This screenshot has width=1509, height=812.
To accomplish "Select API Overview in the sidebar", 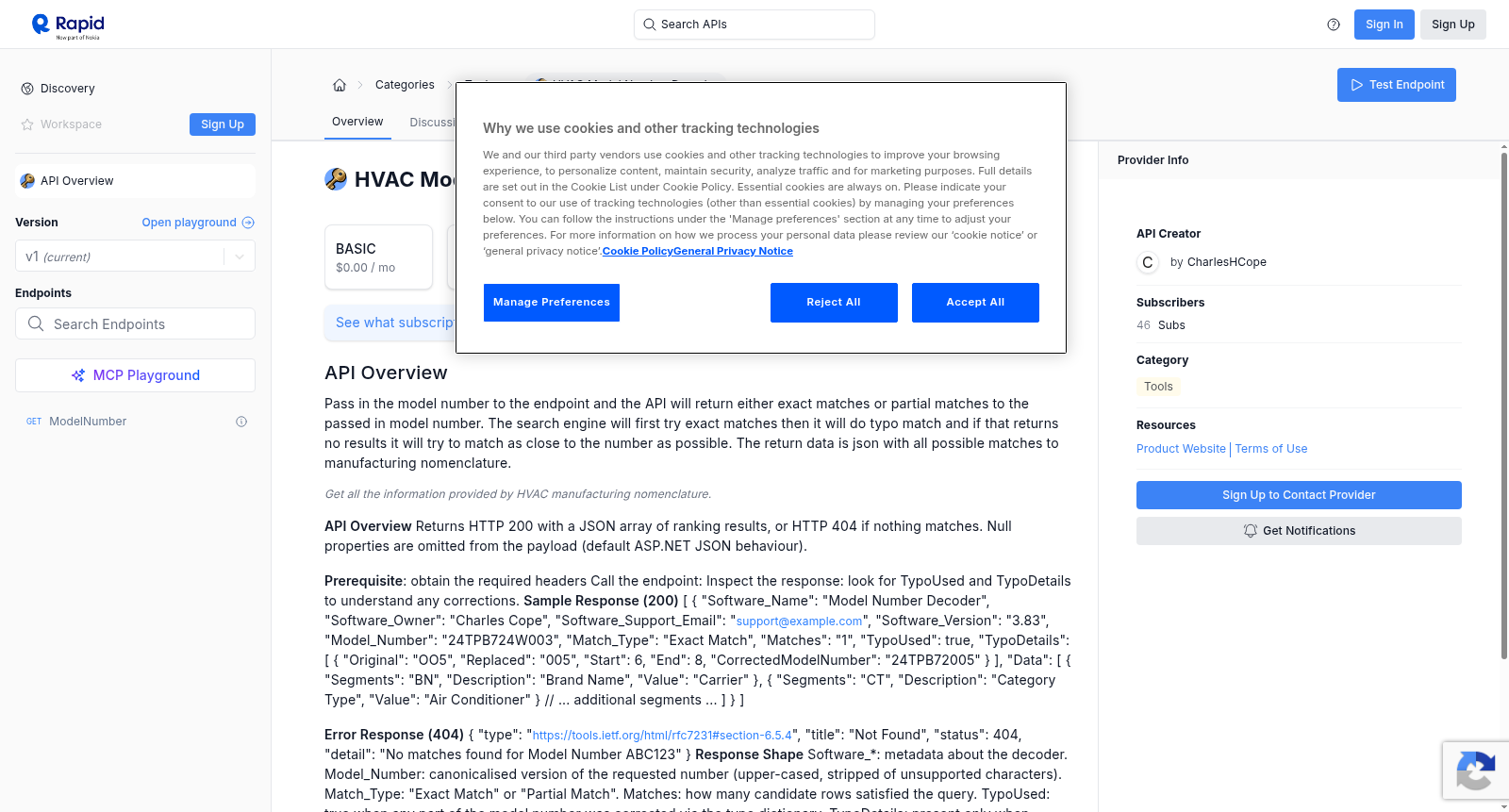I will click(135, 181).
